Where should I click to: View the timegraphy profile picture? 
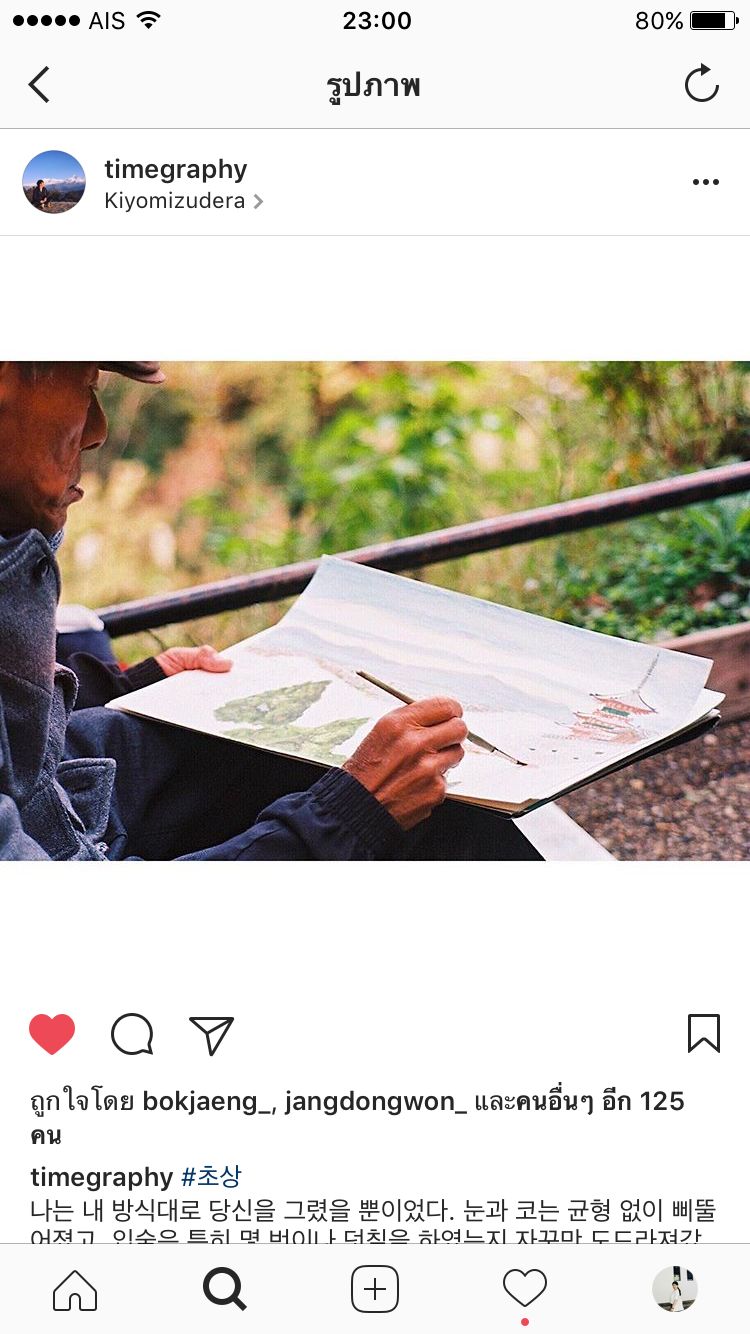tap(54, 182)
